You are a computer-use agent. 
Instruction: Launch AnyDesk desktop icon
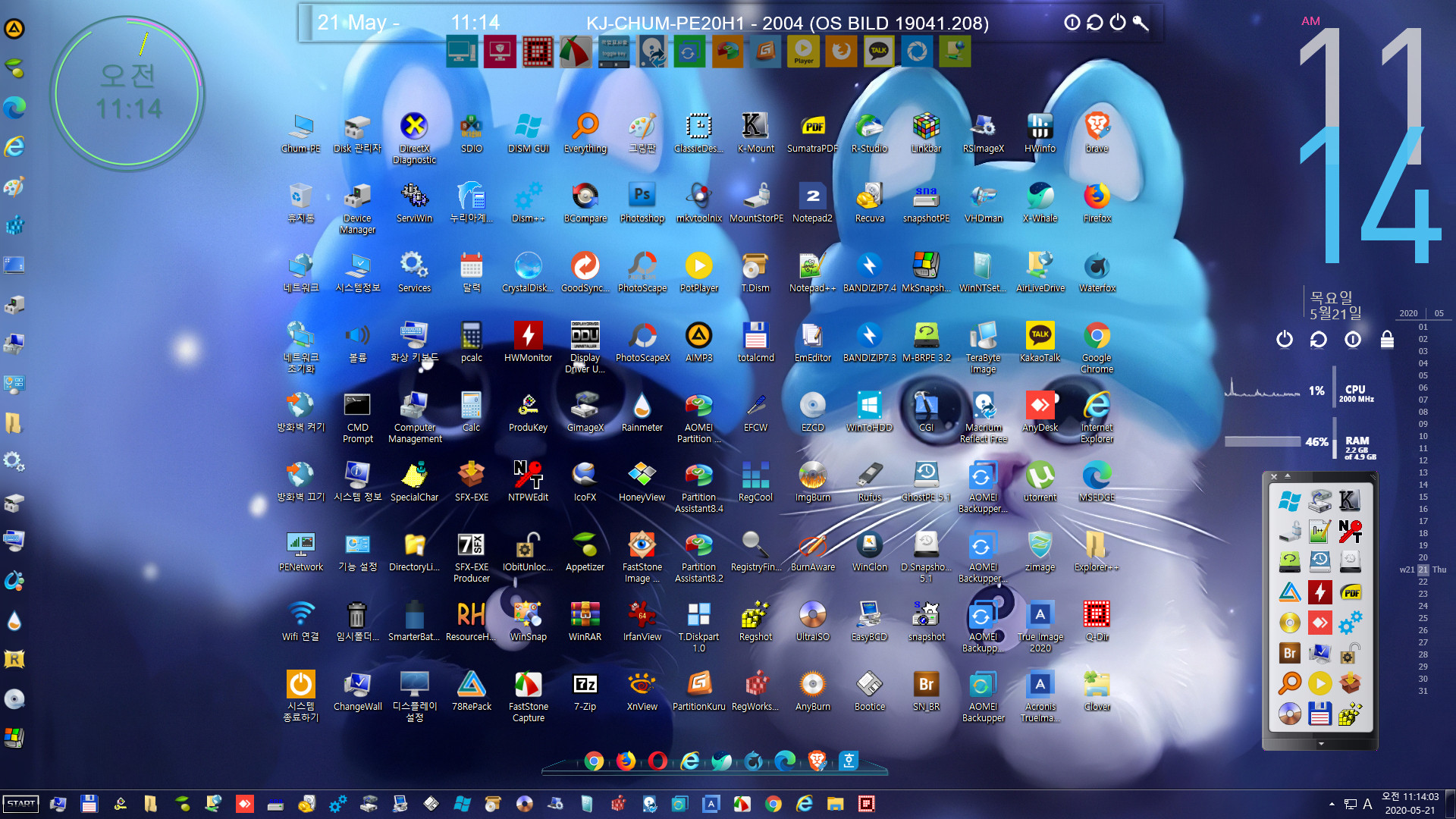pos(1040,413)
